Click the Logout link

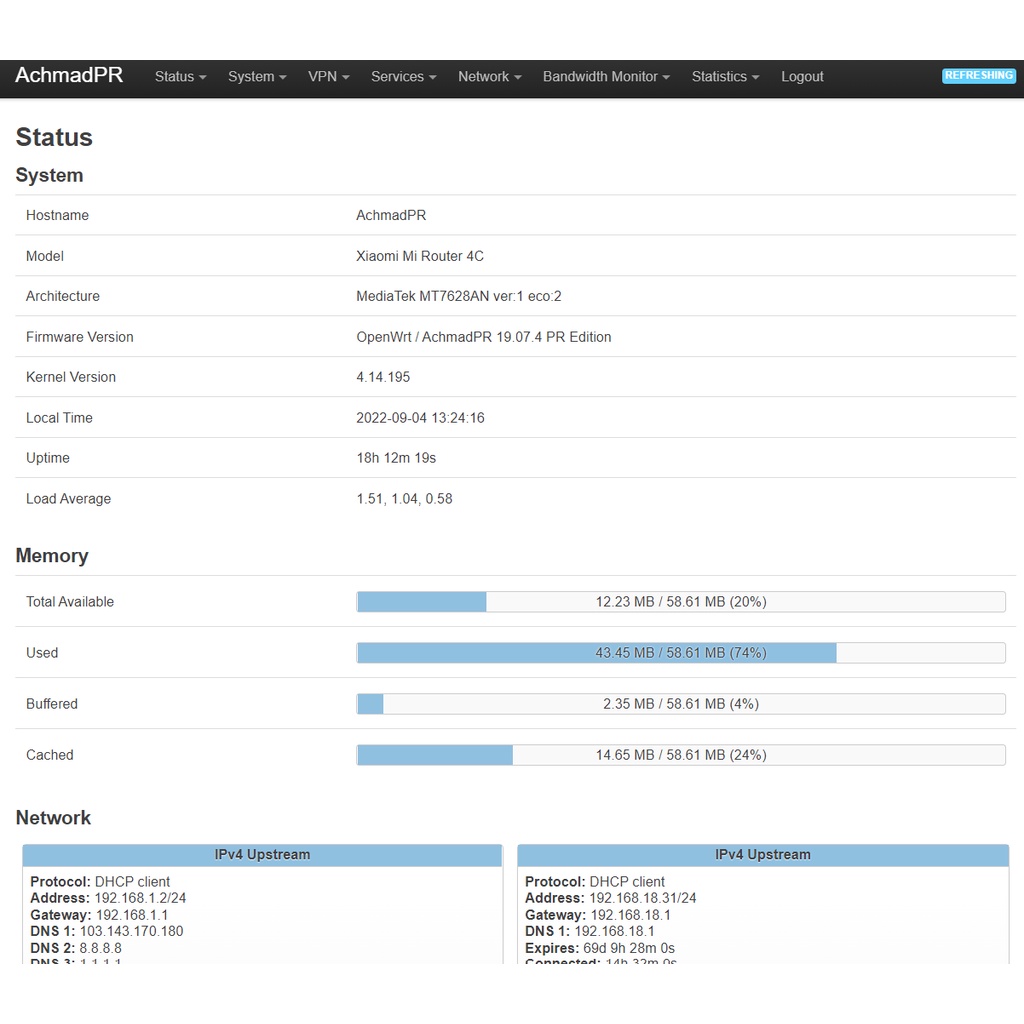[802, 77]
